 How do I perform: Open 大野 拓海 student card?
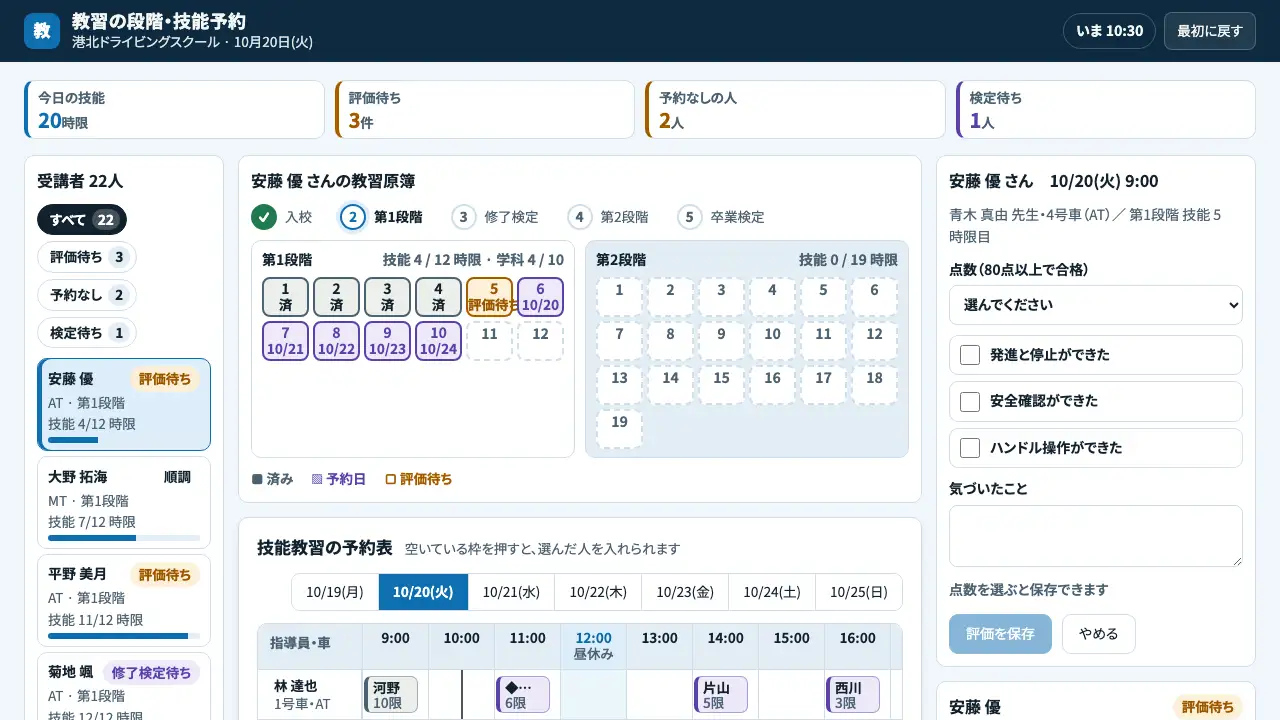[x=124, y=503]
